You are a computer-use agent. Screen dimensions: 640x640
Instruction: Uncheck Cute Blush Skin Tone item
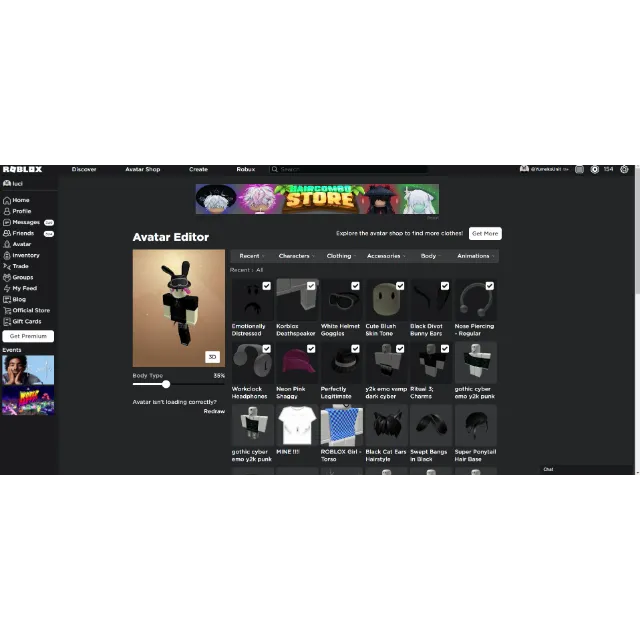(400, 286)
